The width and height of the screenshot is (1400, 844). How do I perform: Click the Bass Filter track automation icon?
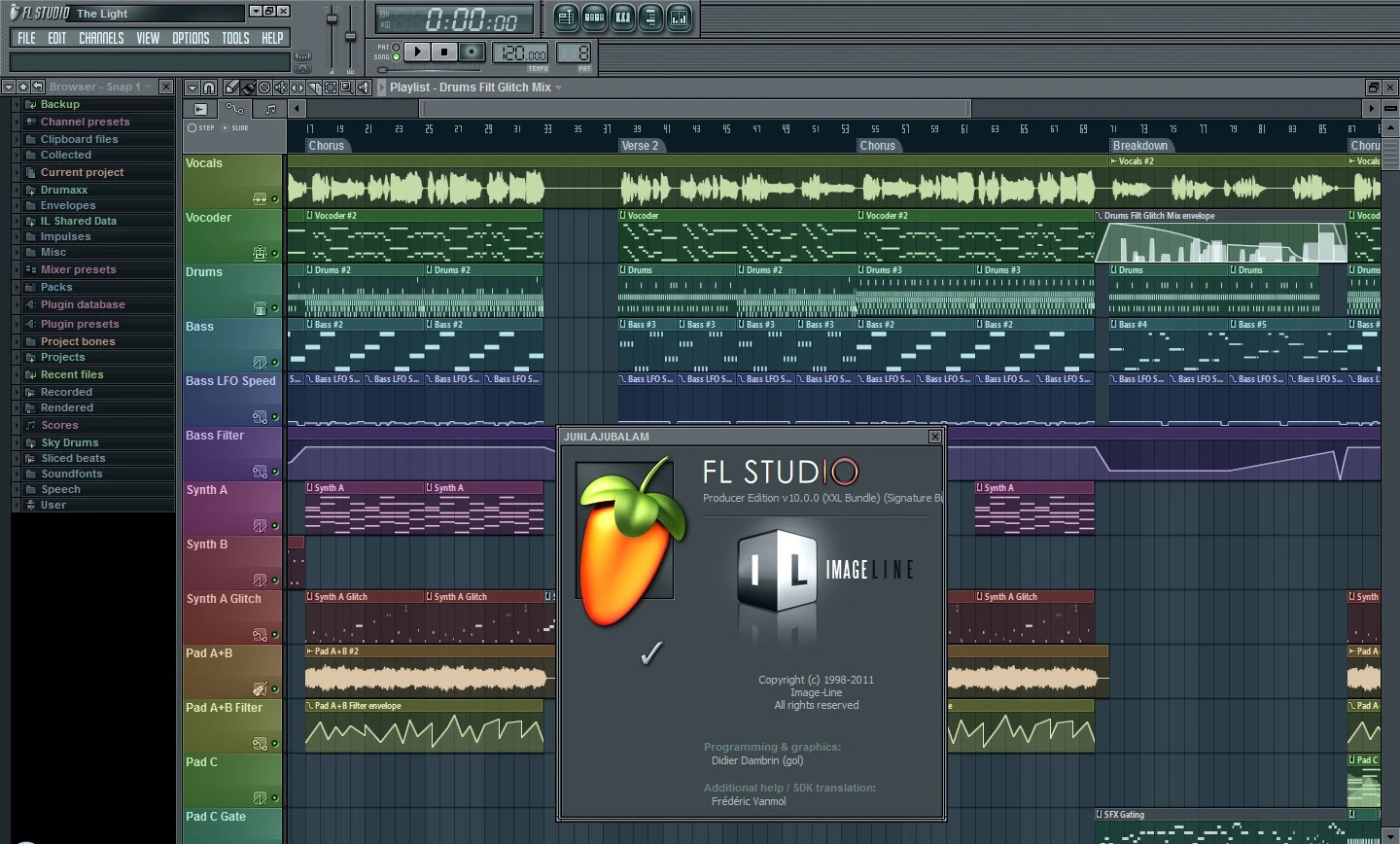[260, 471]
